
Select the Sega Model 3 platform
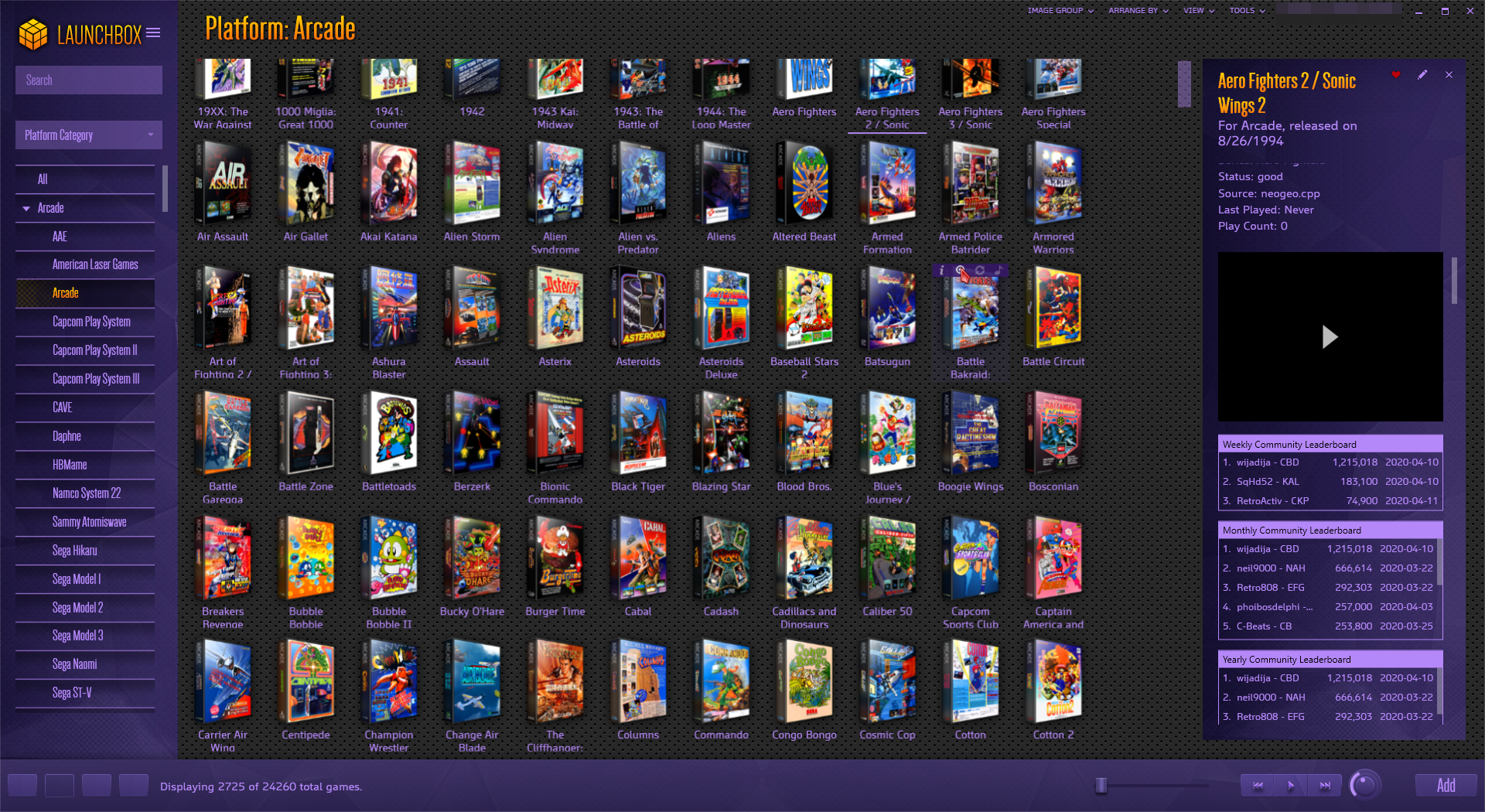click(x=85, y=636)
